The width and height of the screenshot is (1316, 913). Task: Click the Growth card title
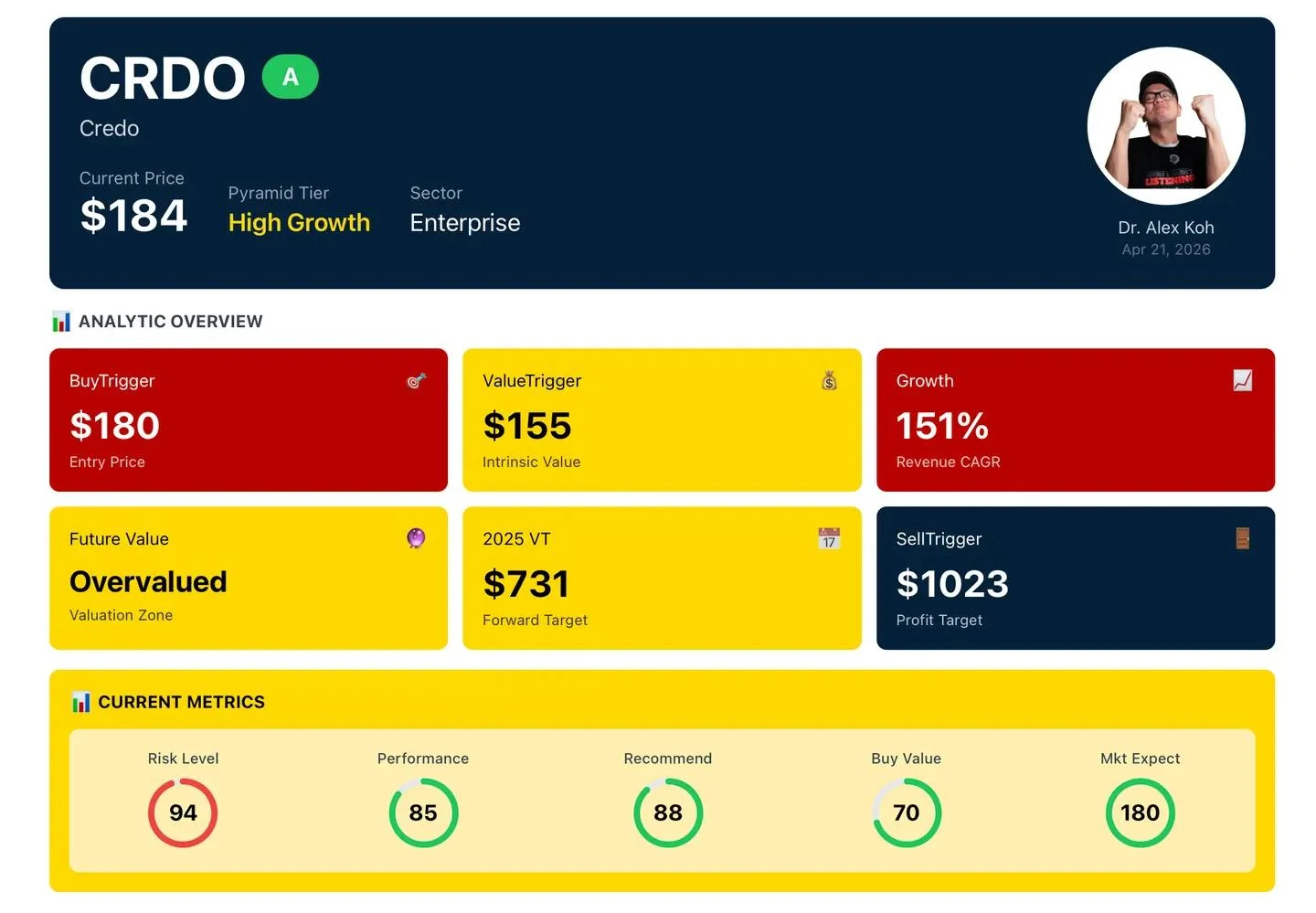click(925, 381)
